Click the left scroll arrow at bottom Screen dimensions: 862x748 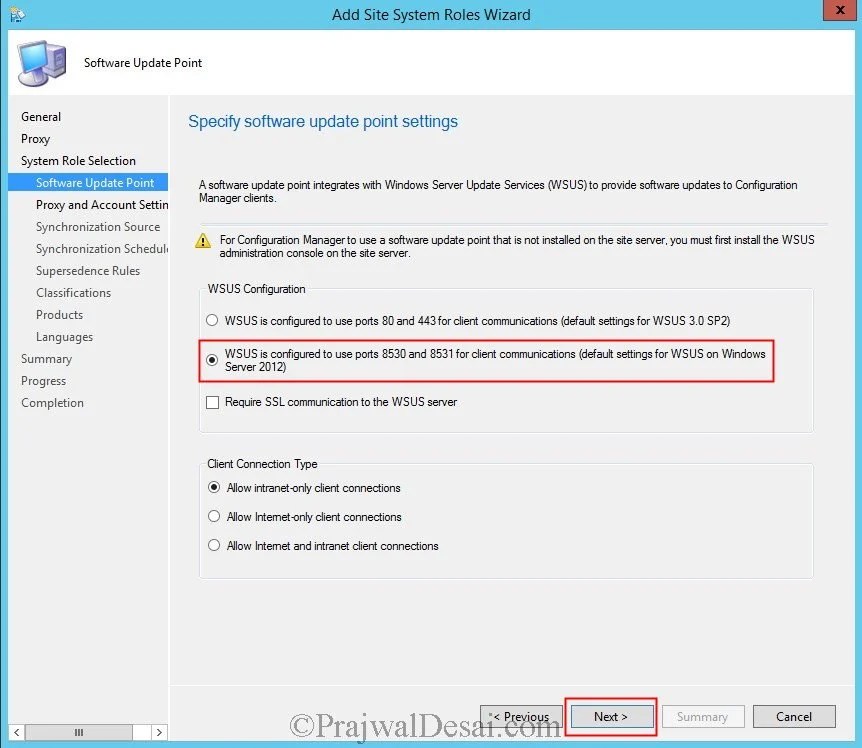(16, 732)
